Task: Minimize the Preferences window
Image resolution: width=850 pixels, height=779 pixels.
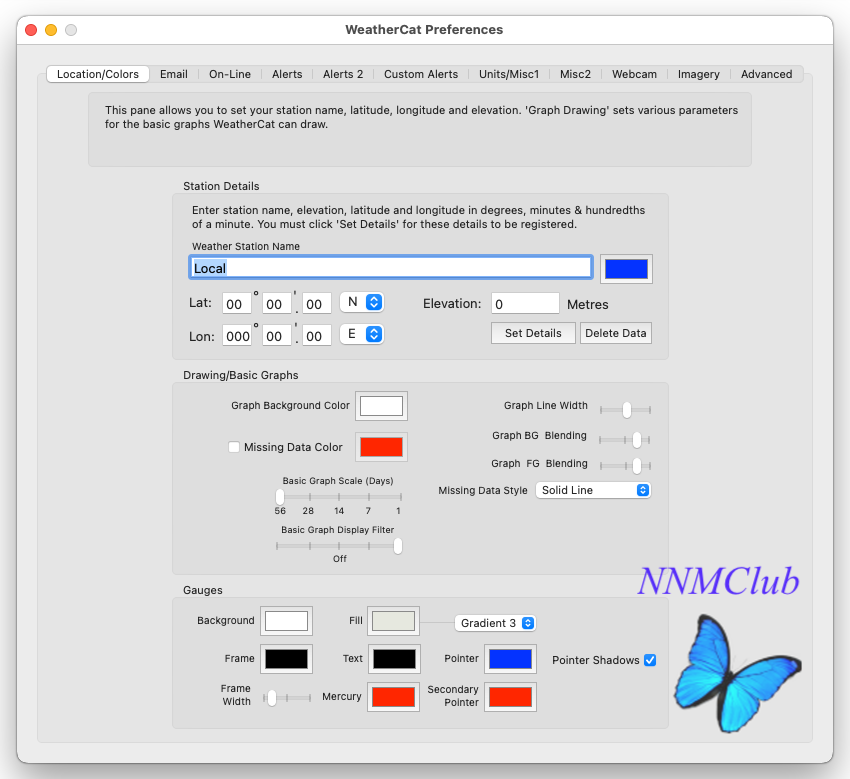Action: 51,30
